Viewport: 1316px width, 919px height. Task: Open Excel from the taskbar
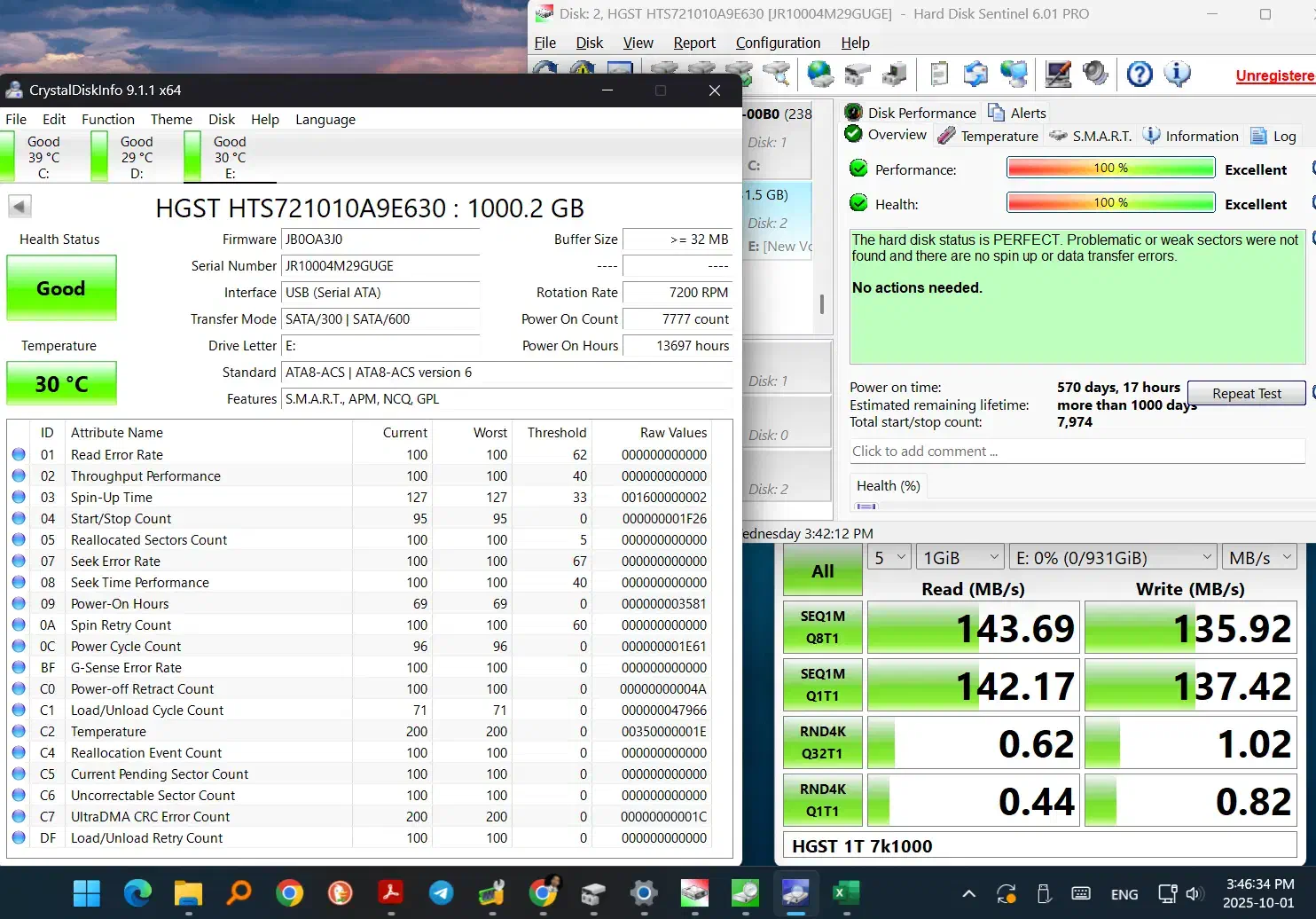pyautogui.click(x=845, y=893)
